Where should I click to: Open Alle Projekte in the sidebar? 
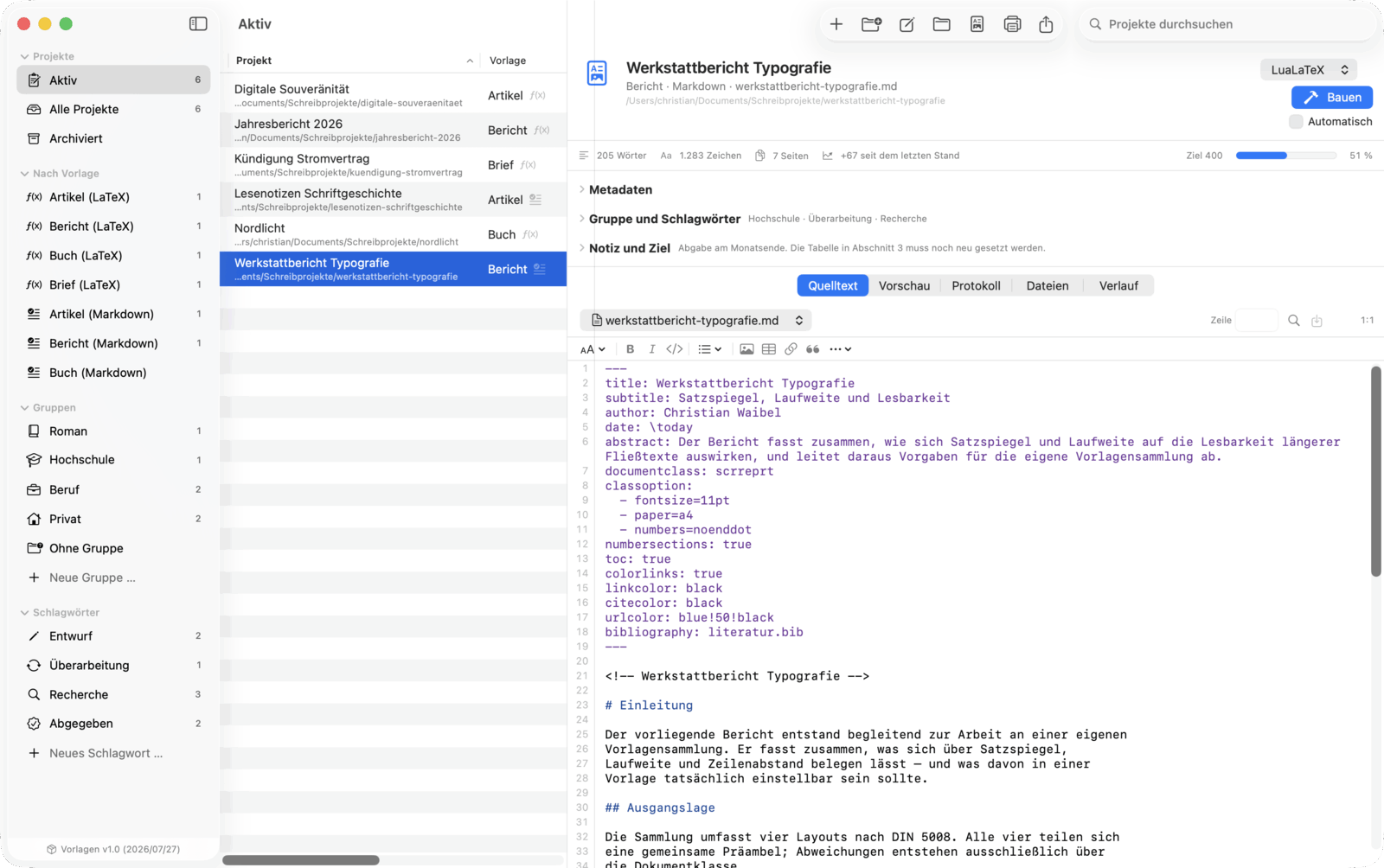113,109
